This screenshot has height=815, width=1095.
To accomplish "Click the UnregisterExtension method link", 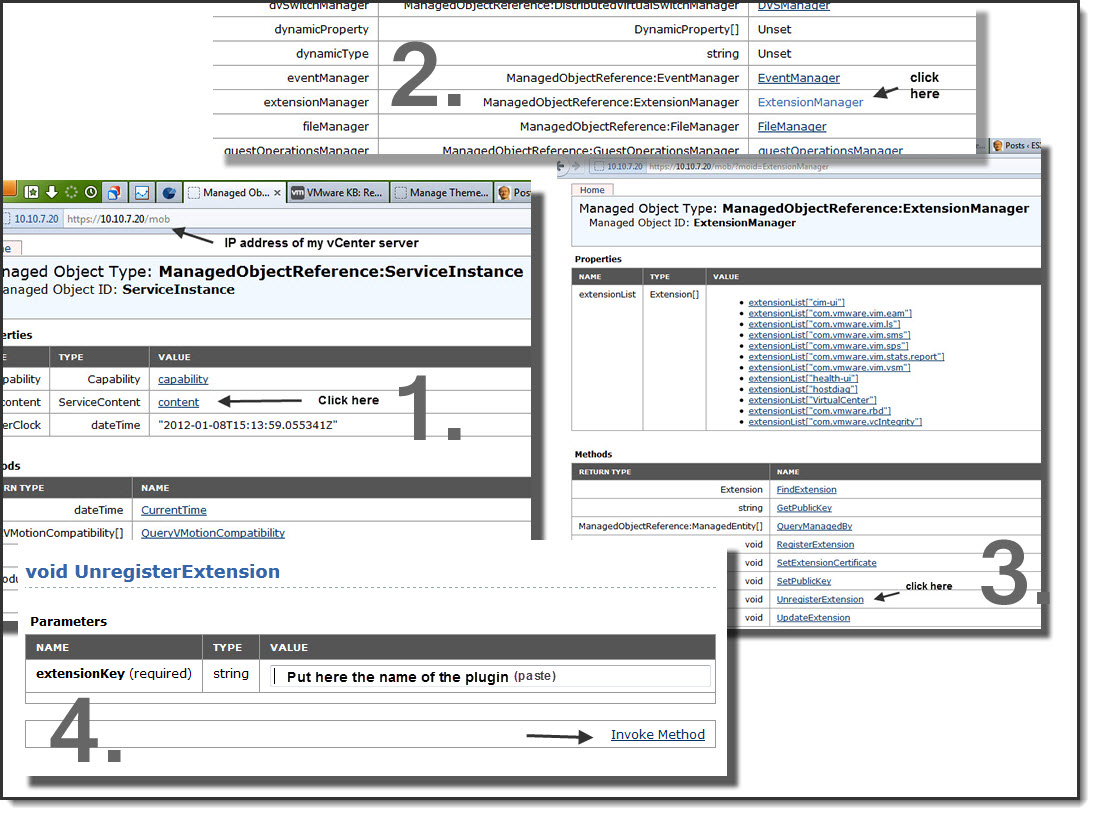I will click(x=819, y=599).
